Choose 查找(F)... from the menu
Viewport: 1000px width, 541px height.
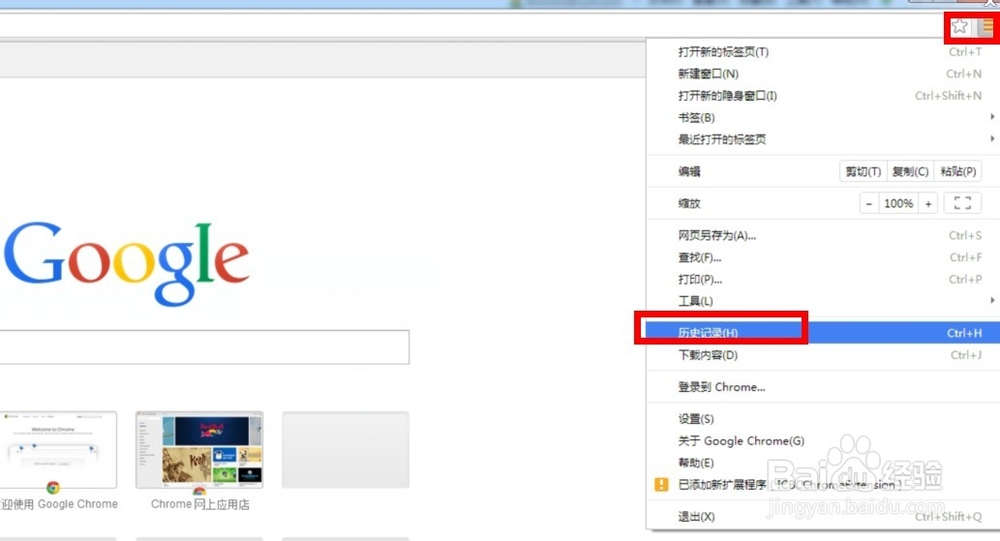(x=823, y=257)
